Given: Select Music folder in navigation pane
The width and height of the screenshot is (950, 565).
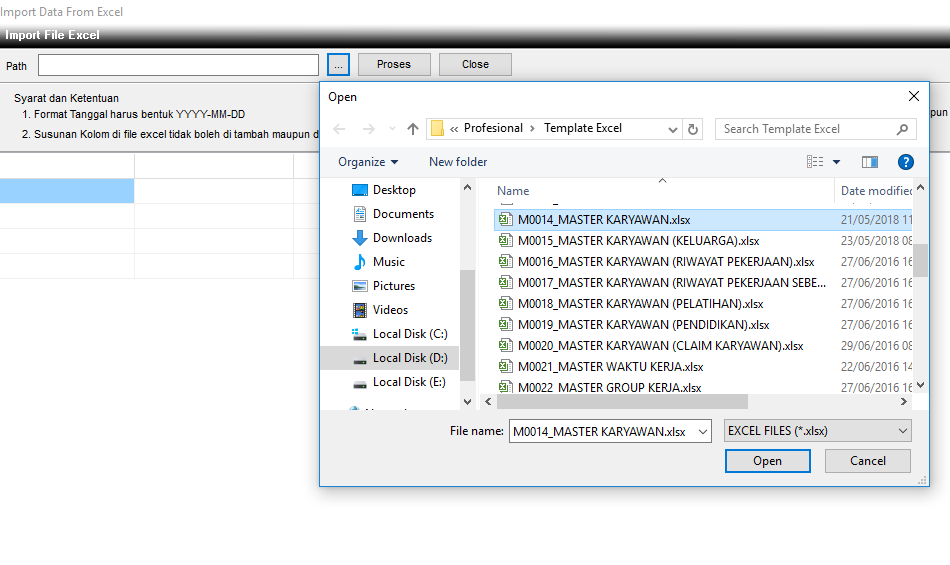Looking at the screenshot, I should [x=388, y=262].
